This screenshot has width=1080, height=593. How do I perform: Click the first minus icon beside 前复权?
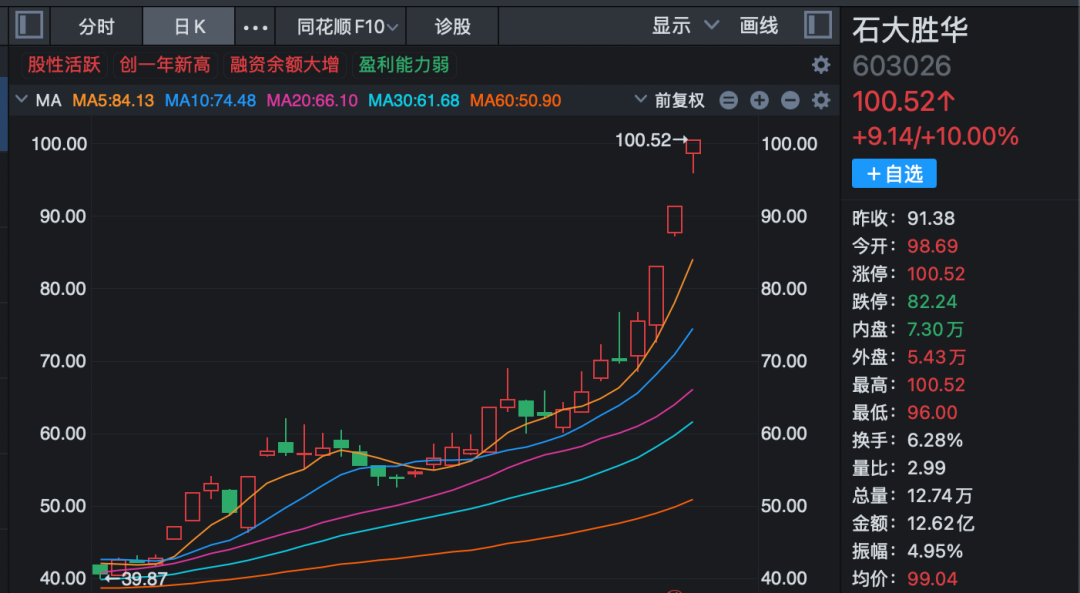coord(729,100)
